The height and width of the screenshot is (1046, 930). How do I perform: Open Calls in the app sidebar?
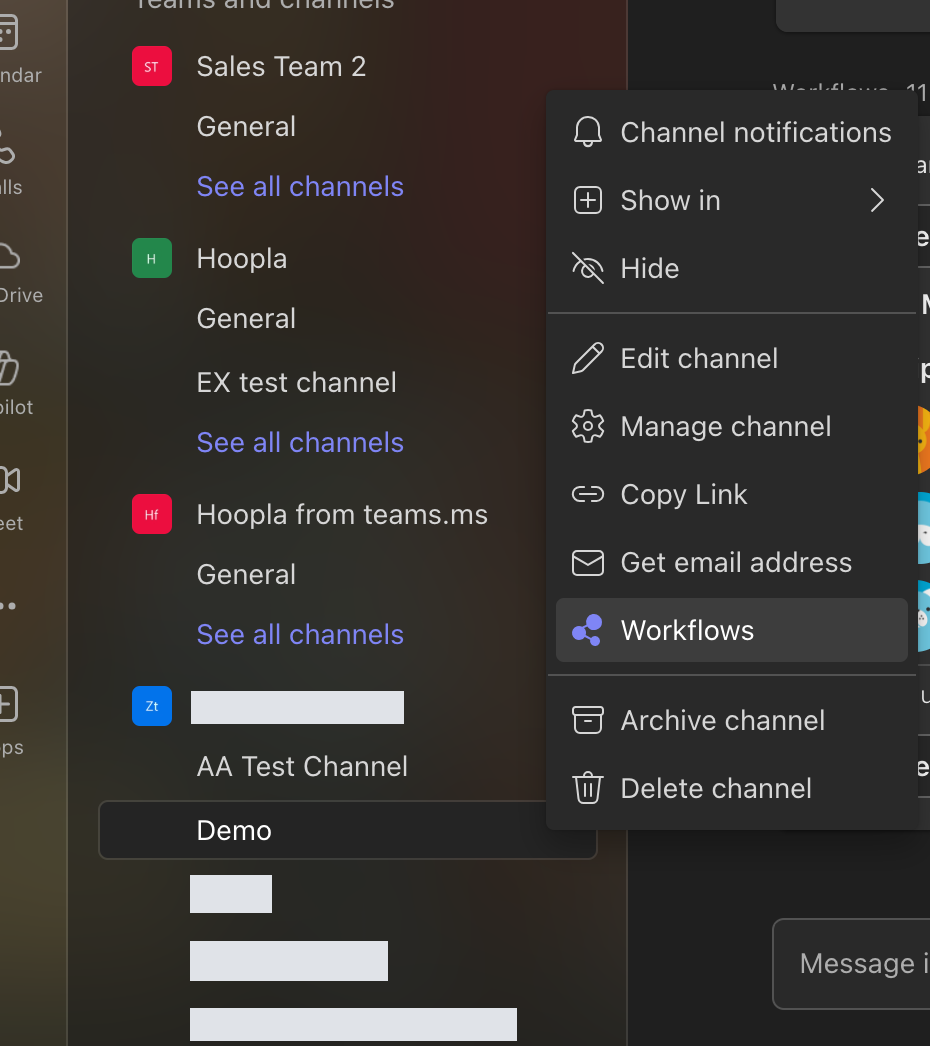[10, 161]
